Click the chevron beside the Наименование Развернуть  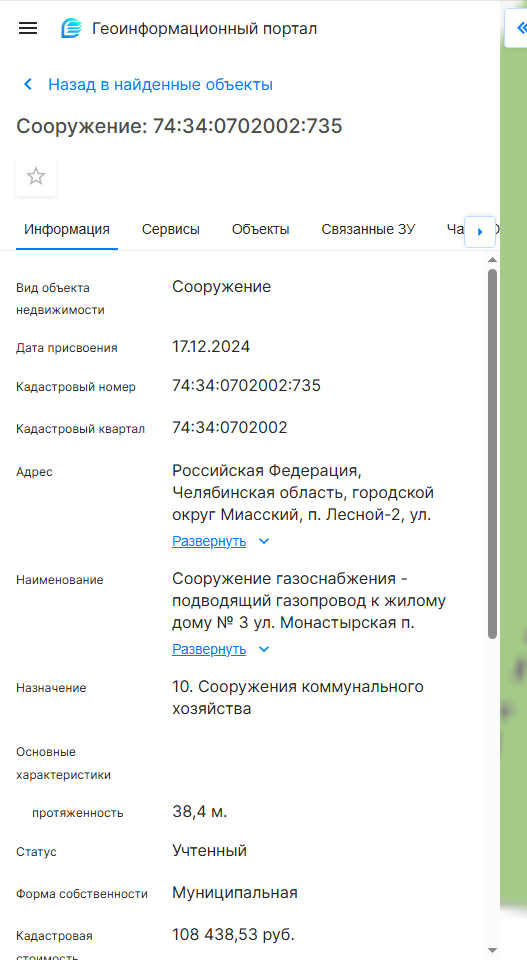point(264,649)
